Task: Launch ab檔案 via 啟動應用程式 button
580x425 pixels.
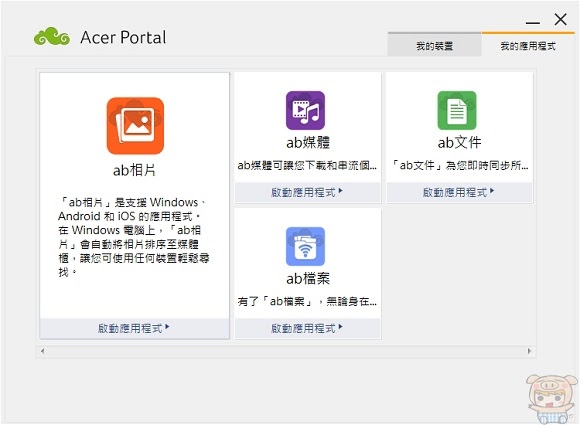Action: 307,328
